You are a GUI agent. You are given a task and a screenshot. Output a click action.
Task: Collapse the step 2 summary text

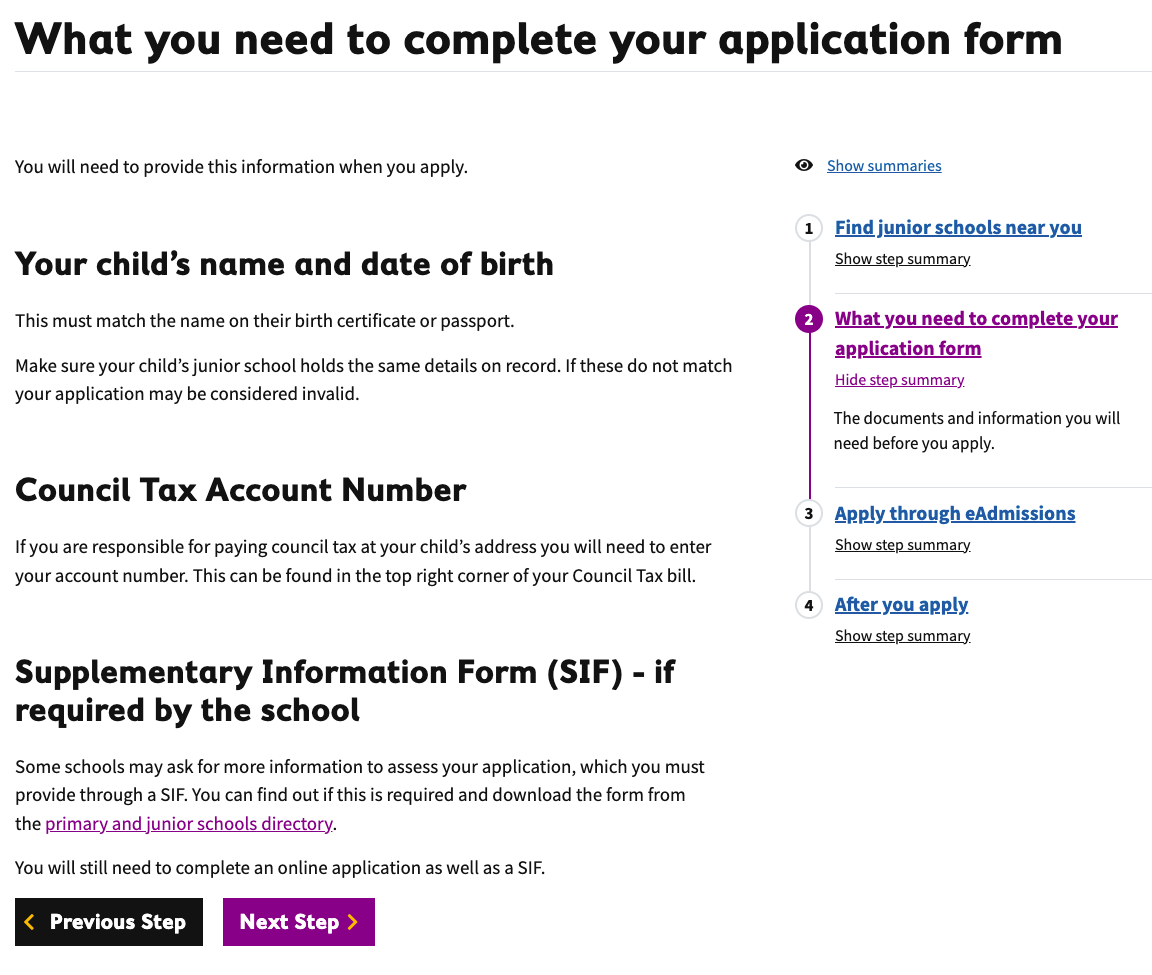[899, 379]
